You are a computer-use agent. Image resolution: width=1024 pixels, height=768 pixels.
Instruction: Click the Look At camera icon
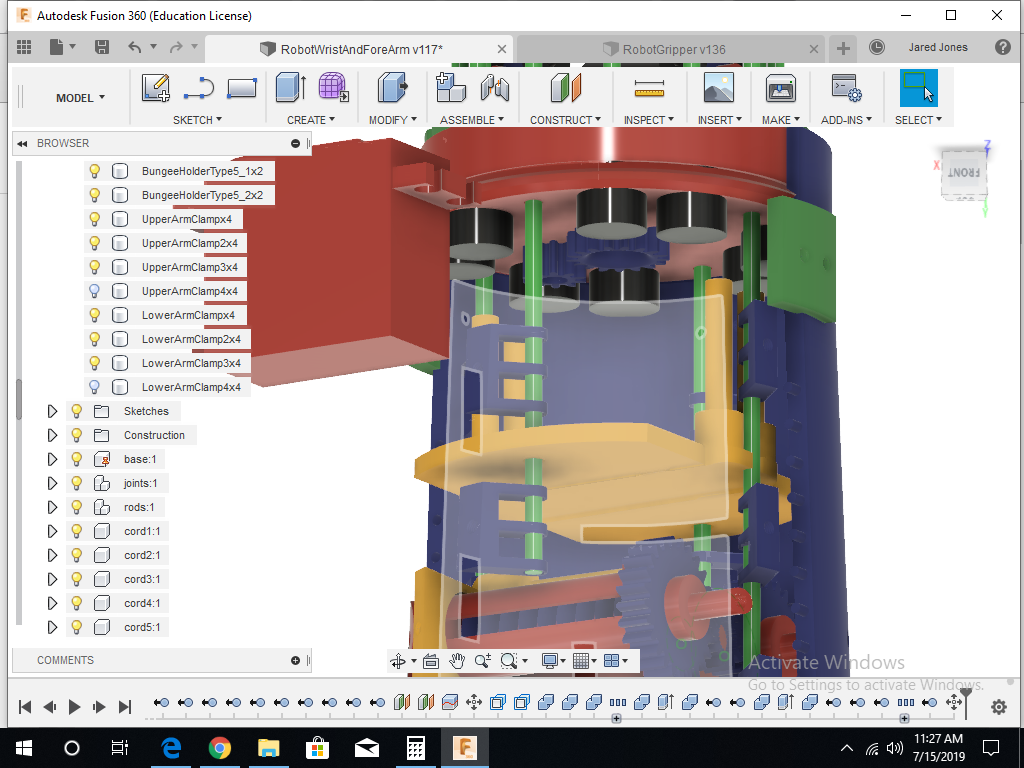[430, 662]
